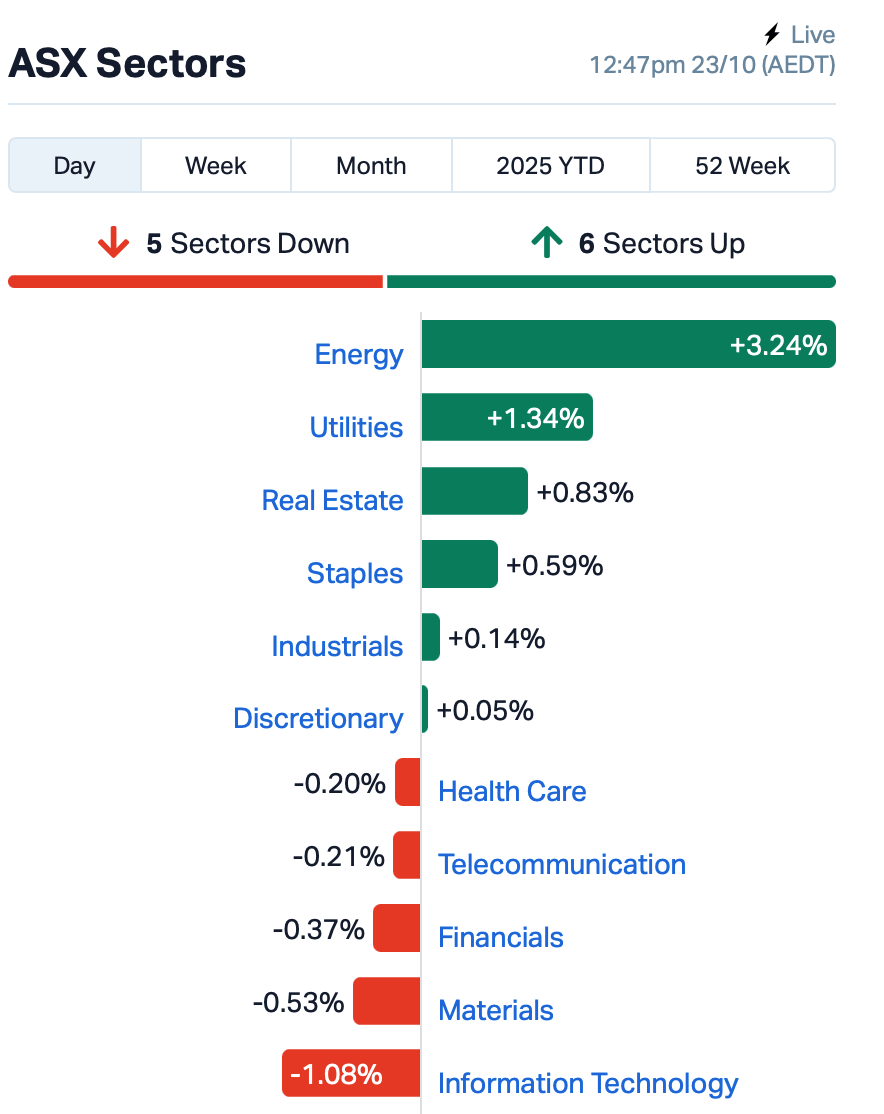884x1114 pixels.
Task: Select the Day timeframe tab
Action: pyautogui.click(x=75, y=165)
